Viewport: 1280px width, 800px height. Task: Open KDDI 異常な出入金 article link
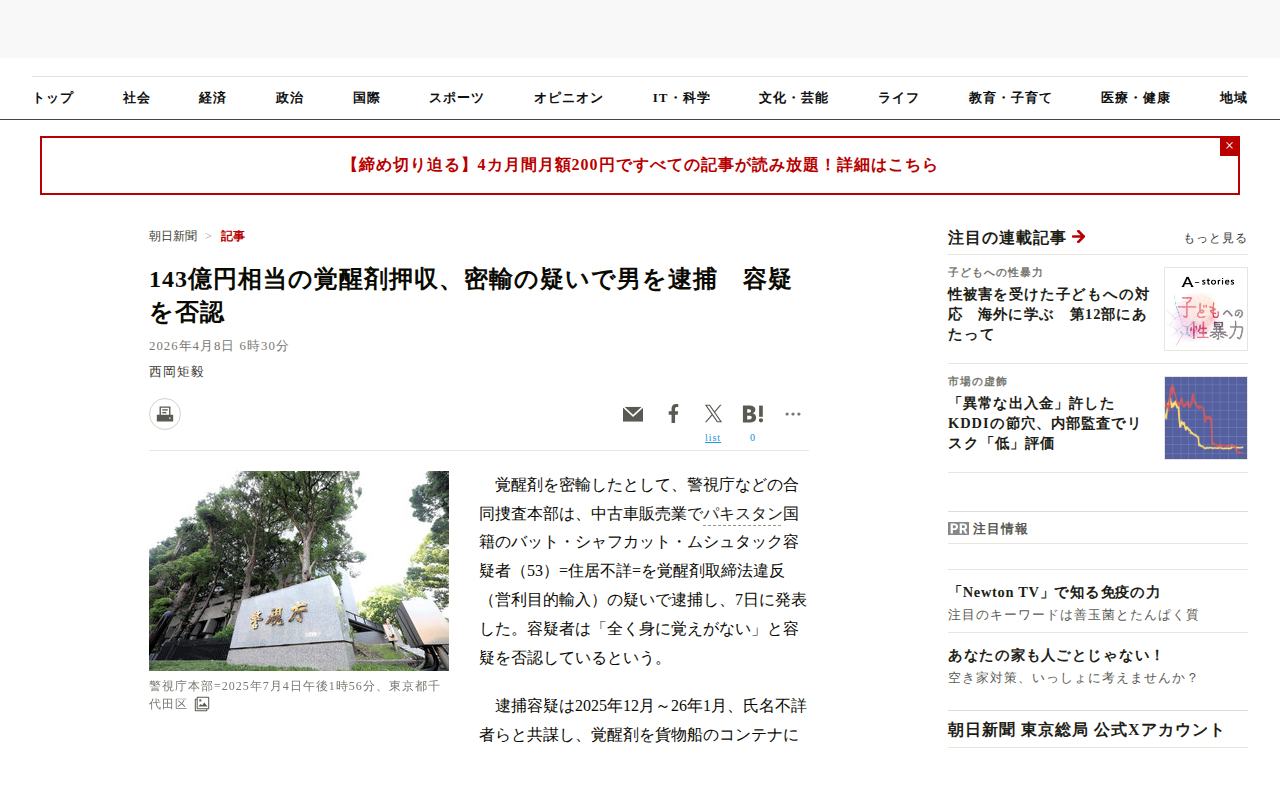click(x=1045, y=423)
